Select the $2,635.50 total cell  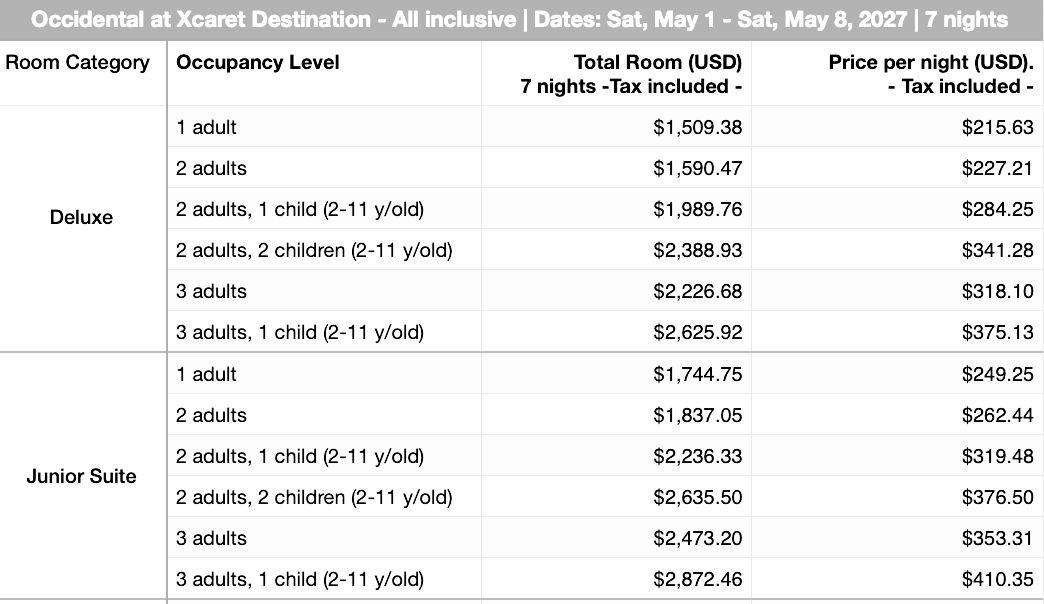point(617,497)
